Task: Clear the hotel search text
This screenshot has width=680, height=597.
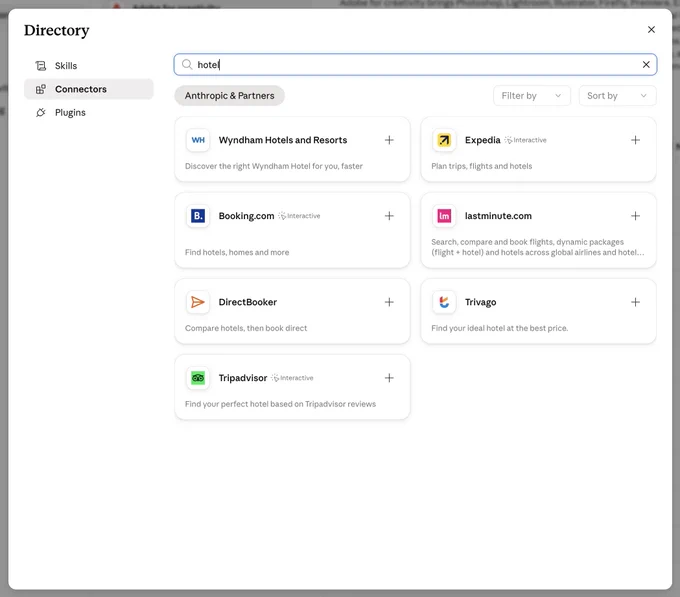Action: (x=646, y=65)
